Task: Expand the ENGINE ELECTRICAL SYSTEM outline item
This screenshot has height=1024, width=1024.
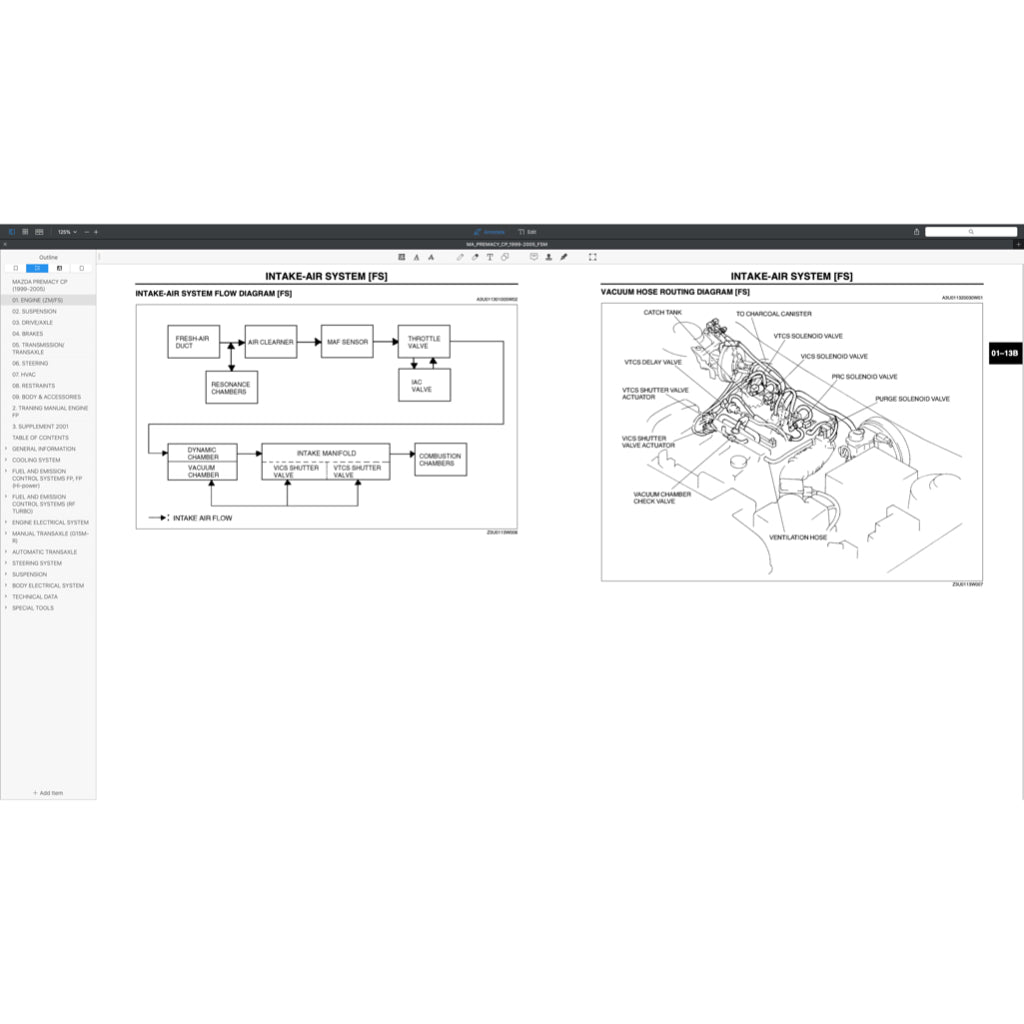Action: [x=6, y=522]
